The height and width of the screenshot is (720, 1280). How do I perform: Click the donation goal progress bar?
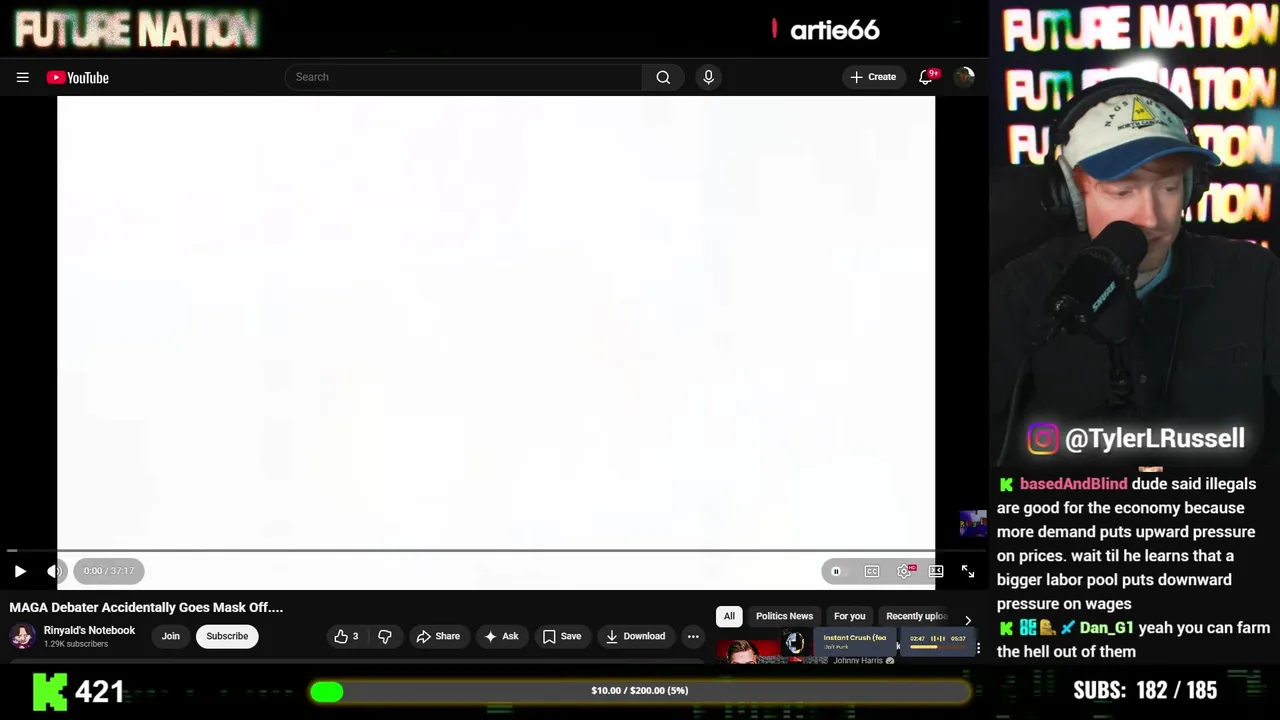click(x=639, y=691)
